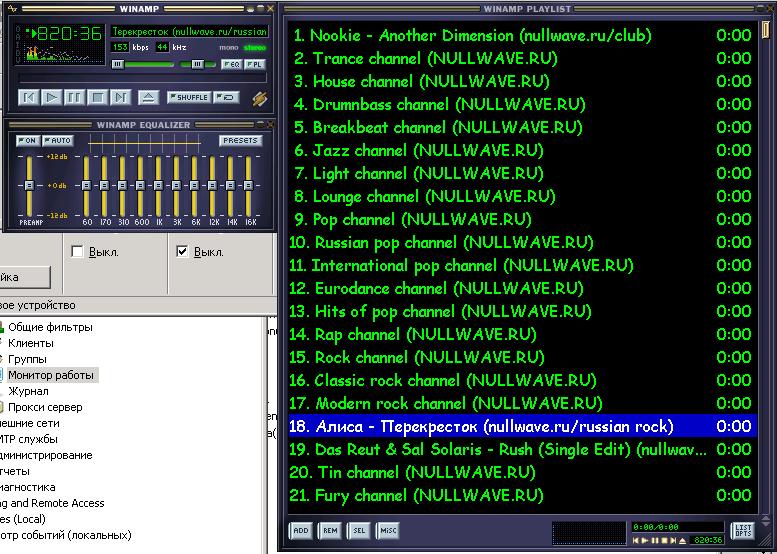Screen dimensions: 777x554
Task: Click the volume slider handle
Action: tap(118, 64)
